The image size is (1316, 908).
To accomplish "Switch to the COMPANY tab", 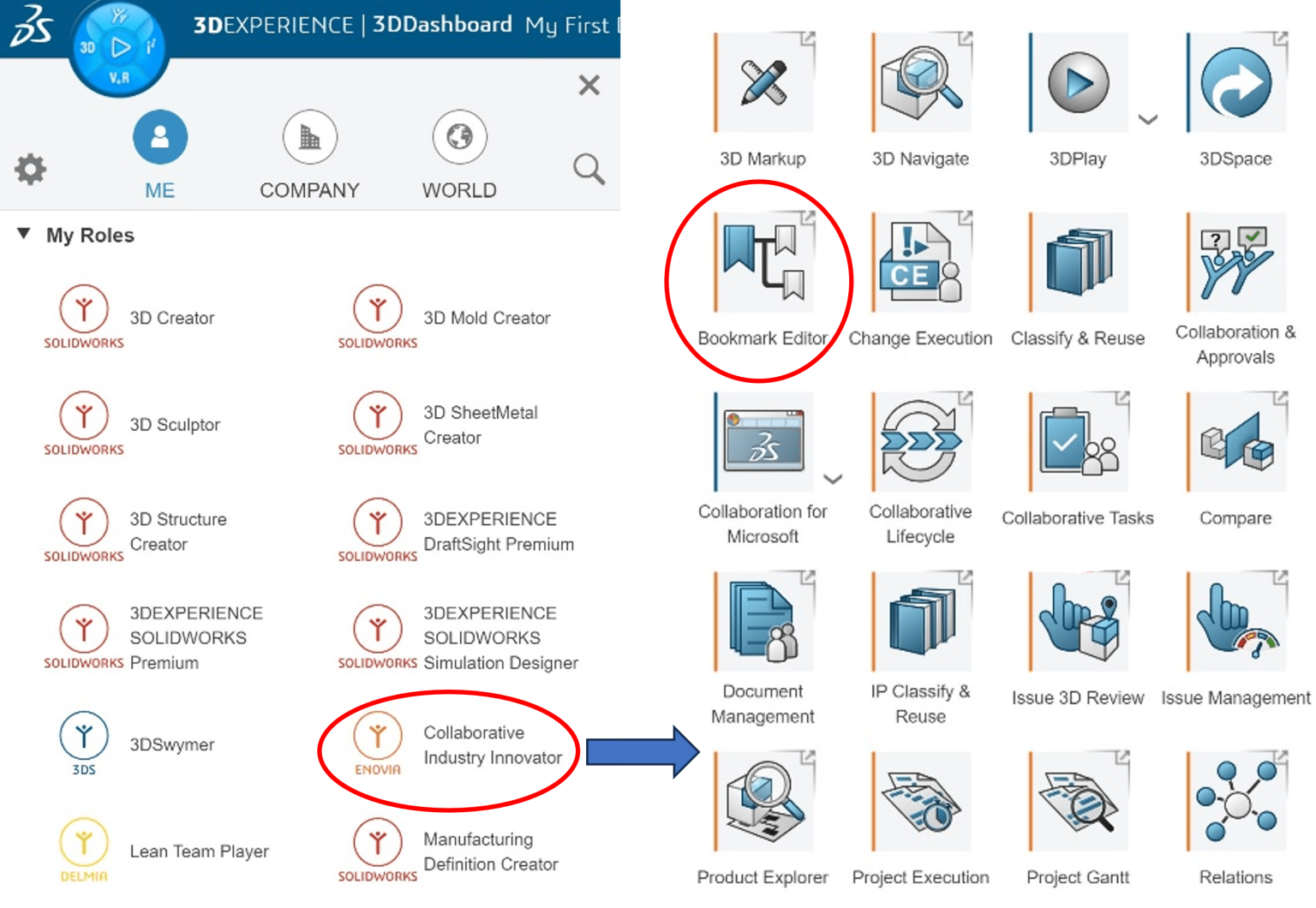I will click(x=309, y=155).
